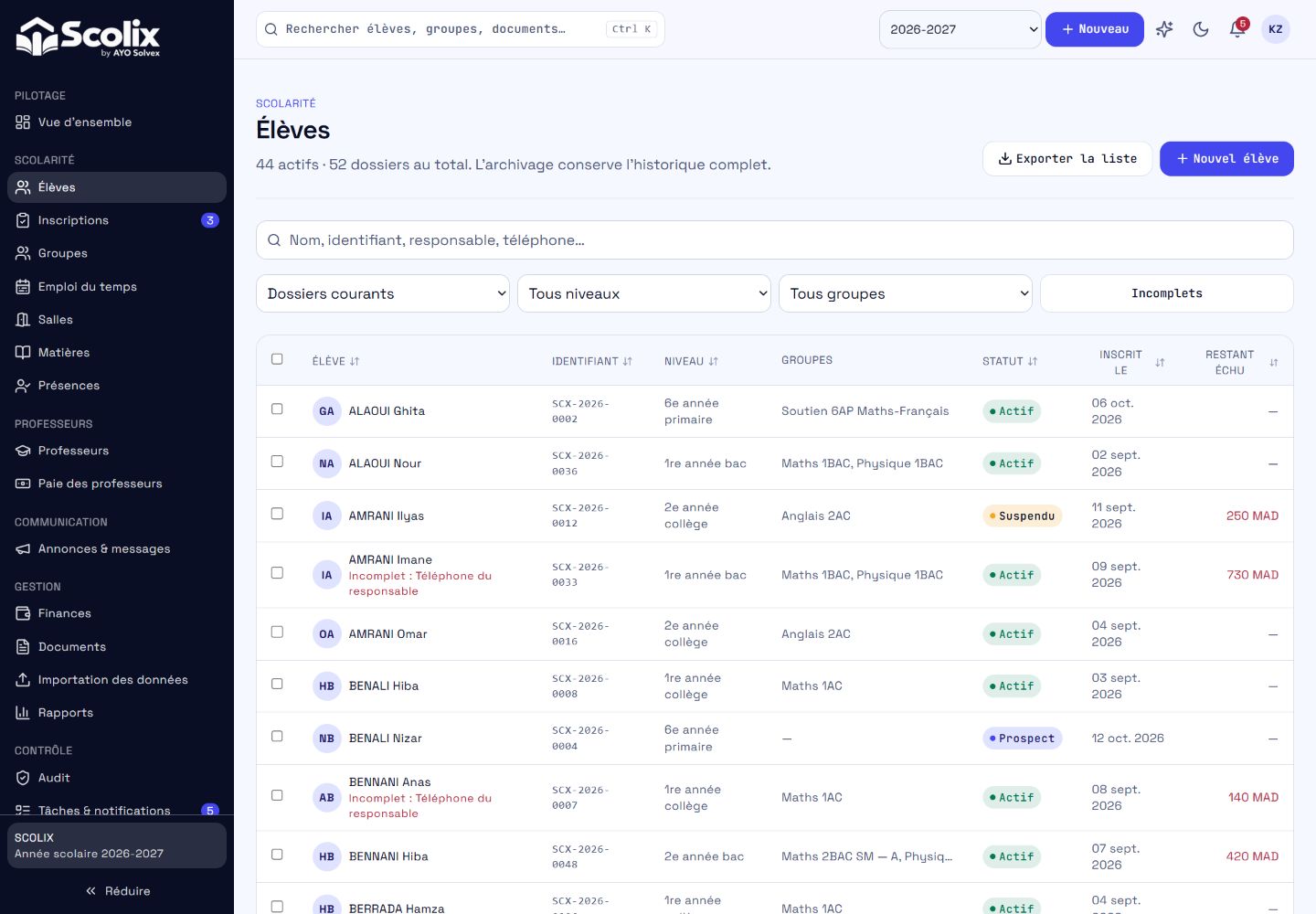The width and height of the screenshot is (1316, 914).
Task: Sort by Identifiant column arrows icon
Action: pos(628,361)
